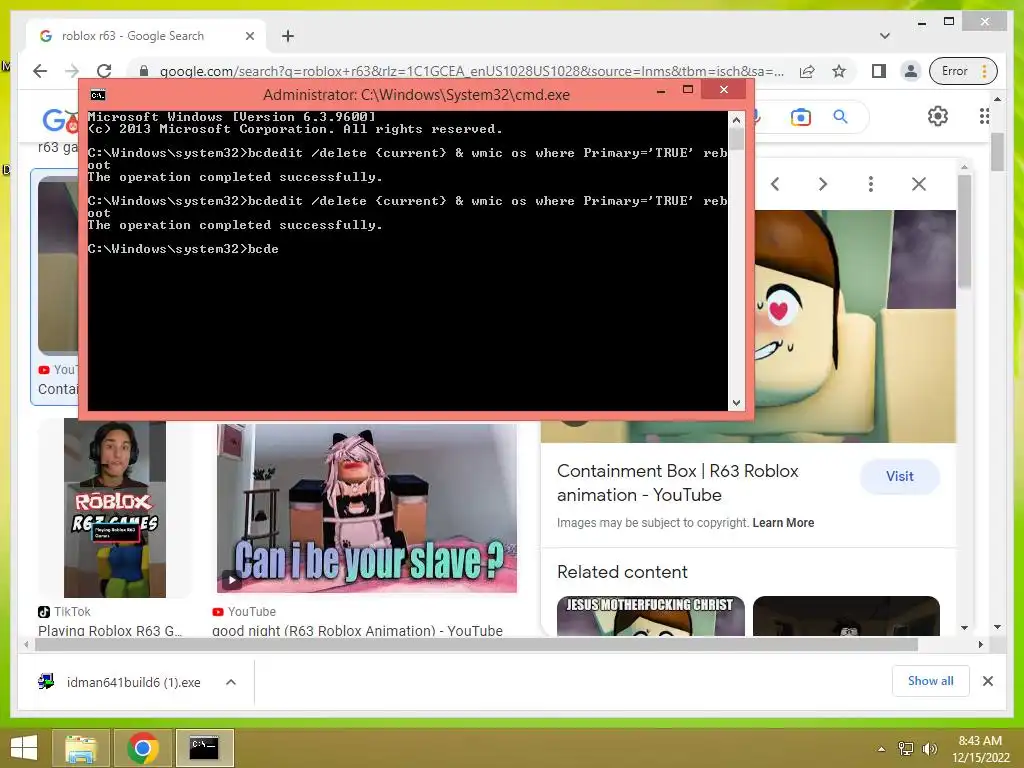Open volume tray icon
This screenshot has height=768, width=1024.
pos(929,749)
